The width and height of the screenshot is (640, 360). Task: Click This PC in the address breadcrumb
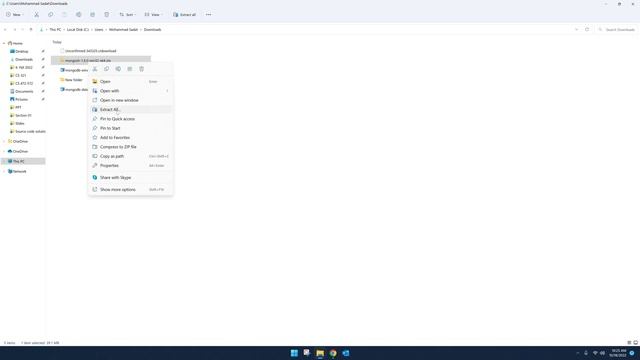click(55, 30)
